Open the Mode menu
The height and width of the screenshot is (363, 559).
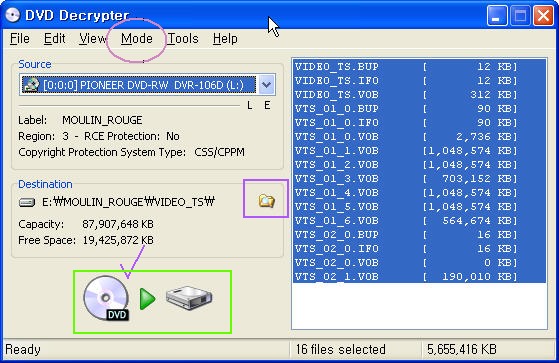tap(137, 39)
